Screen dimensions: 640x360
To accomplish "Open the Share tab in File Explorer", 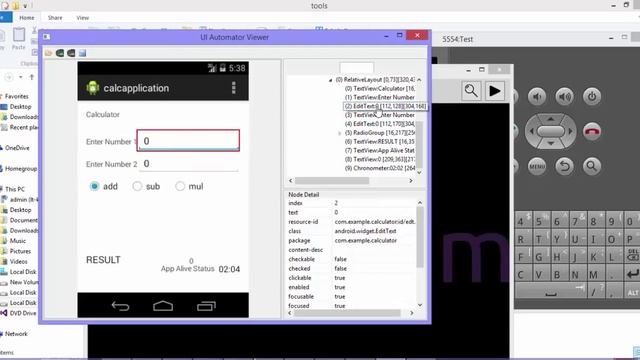I will coord(55,18).
